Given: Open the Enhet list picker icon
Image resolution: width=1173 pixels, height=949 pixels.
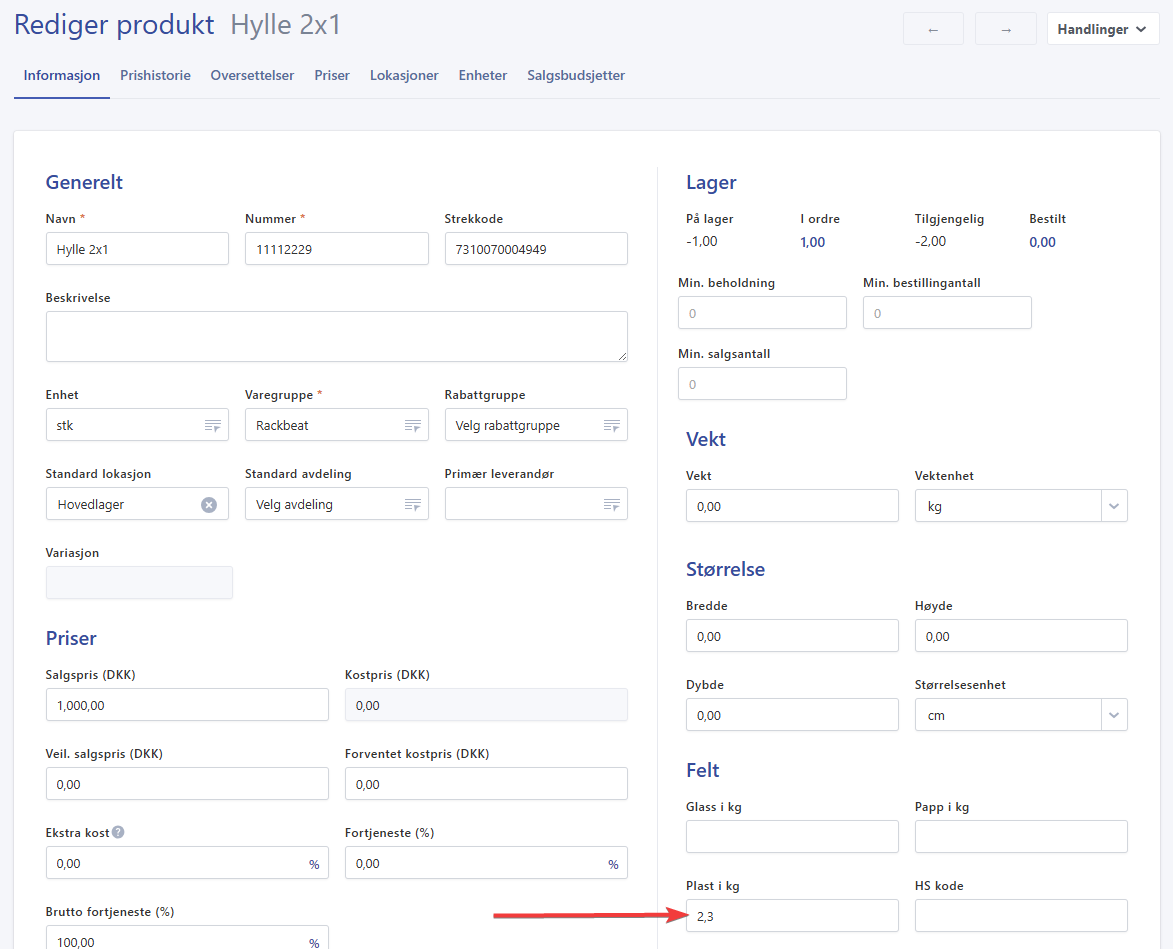Looking at the screenshot, I should (212, 426).
